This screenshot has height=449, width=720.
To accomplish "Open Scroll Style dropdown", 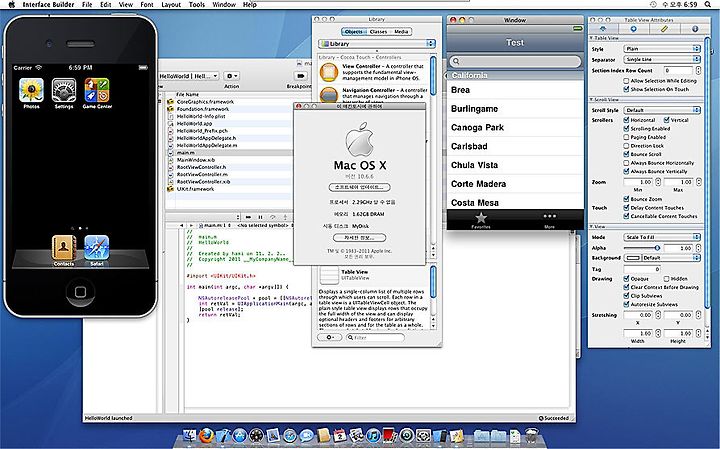I will tap(662, 110).
